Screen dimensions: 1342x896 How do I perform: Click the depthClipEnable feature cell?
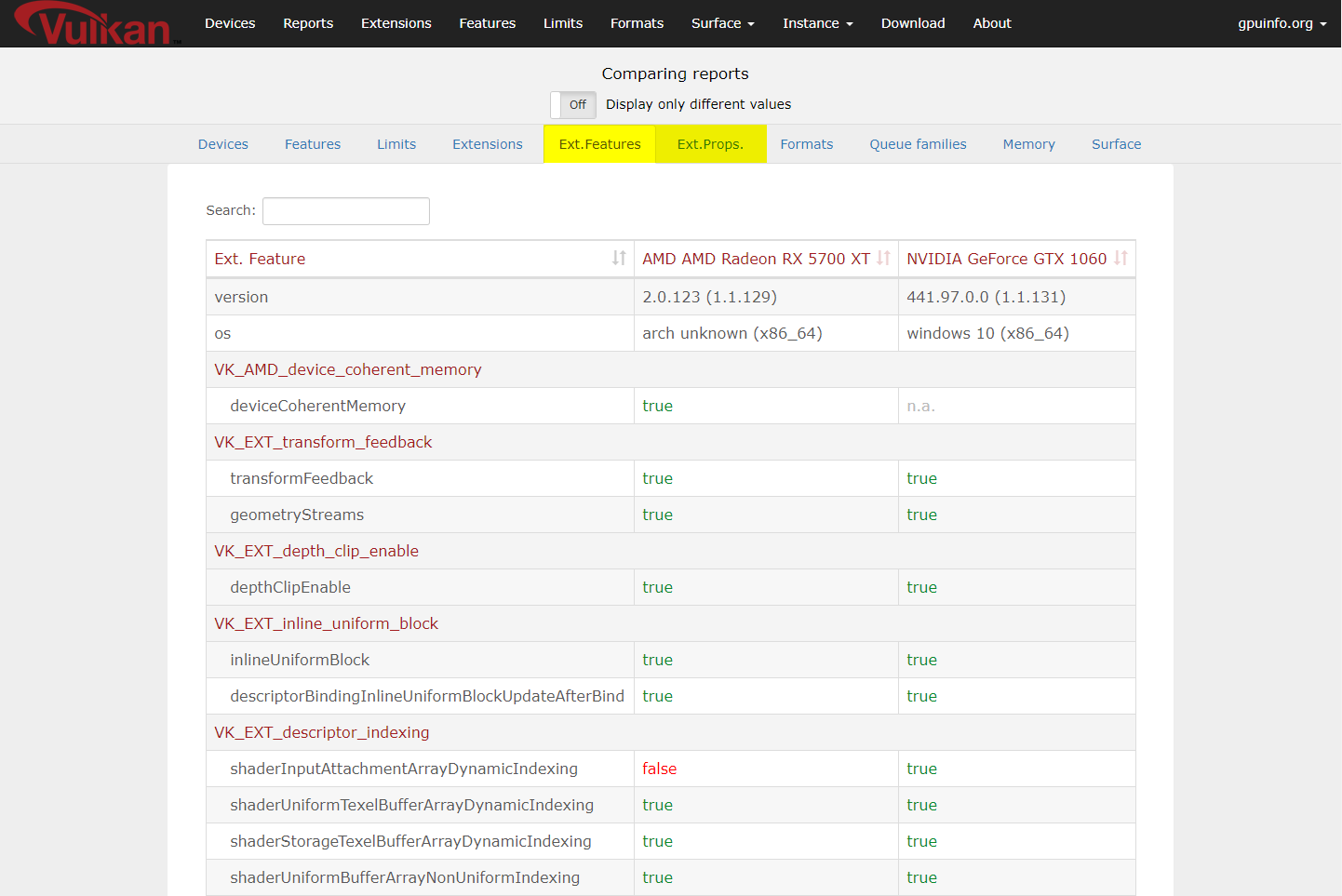click(x=420, y=587)
